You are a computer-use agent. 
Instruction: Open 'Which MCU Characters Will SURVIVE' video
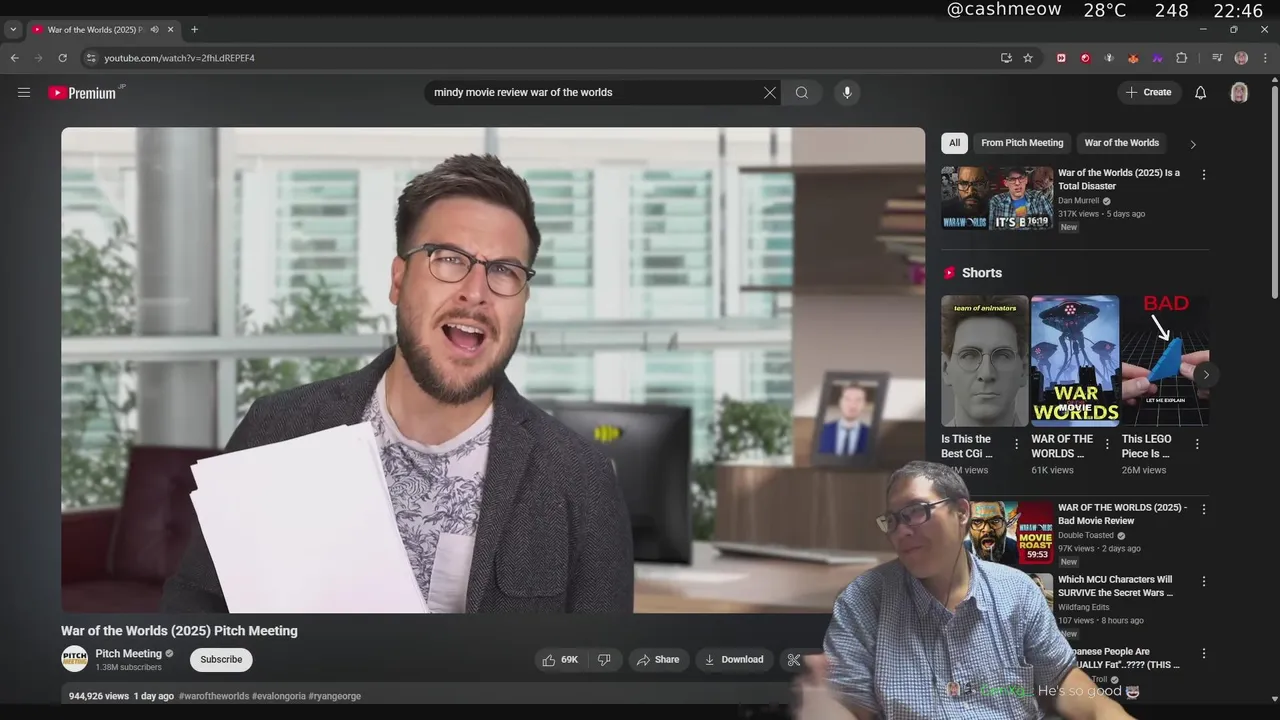click(1115, 586)
